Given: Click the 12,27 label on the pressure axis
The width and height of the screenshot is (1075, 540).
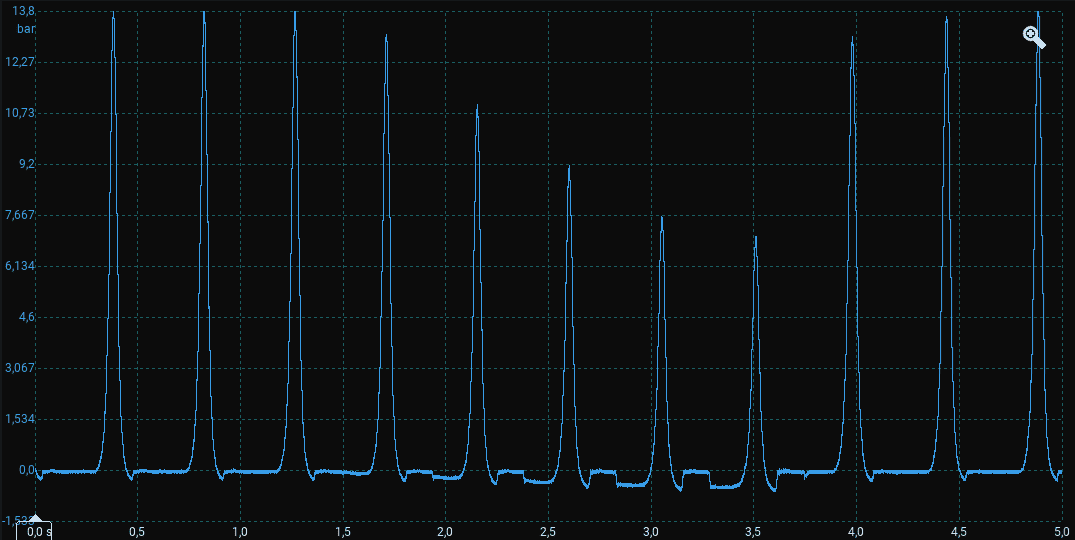Looking at the screenshot, I should 21,62.
